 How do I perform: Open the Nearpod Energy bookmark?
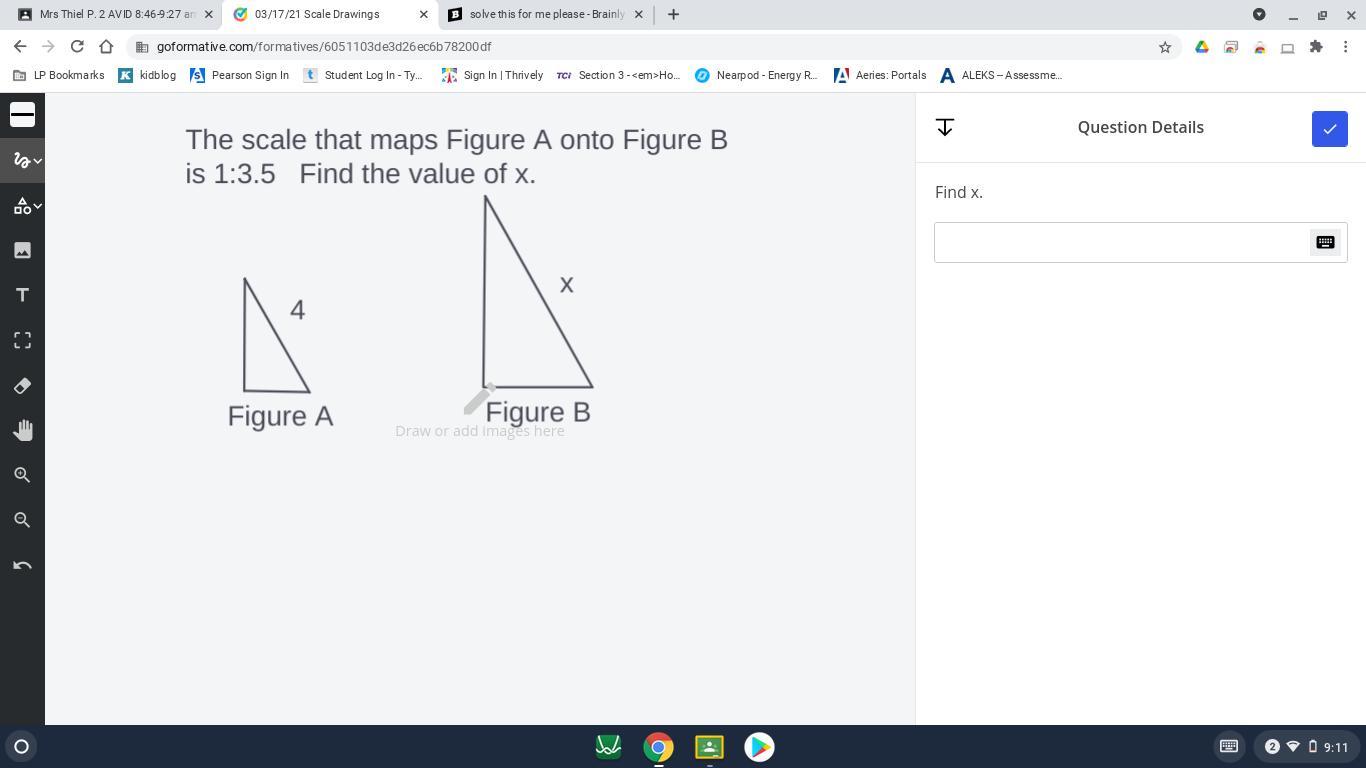(x=756, y=75)
